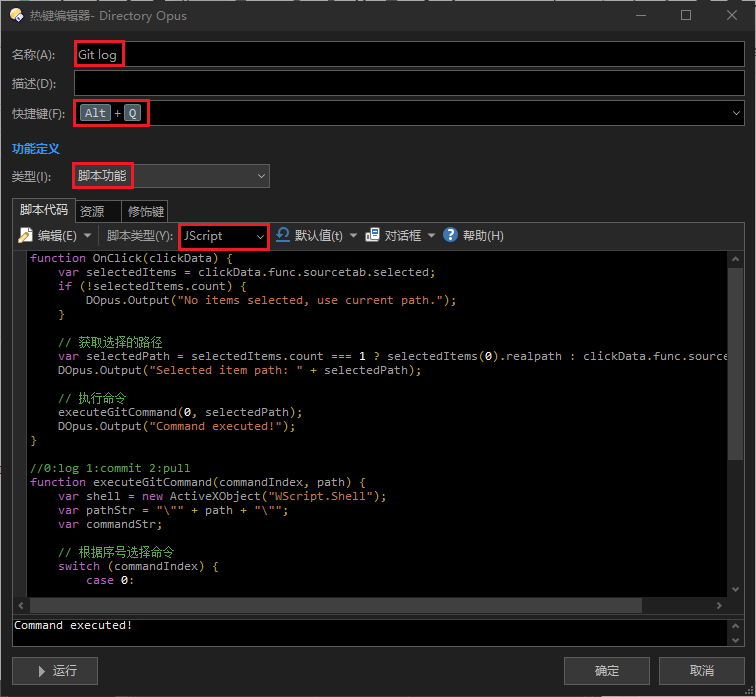Screen dimensions: 756x697
Task: Click the '// 执行命令' comment line
Action: point(92,398)
